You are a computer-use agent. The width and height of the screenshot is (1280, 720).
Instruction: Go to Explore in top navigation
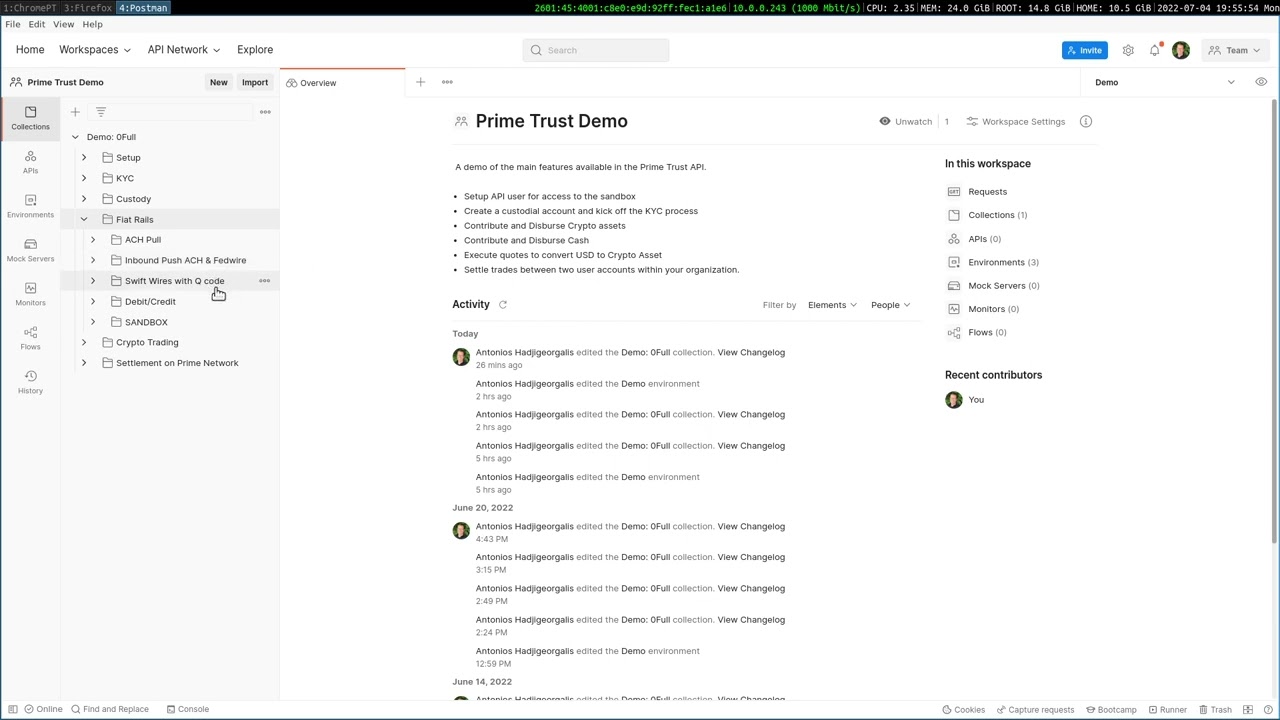pos(255,50)
